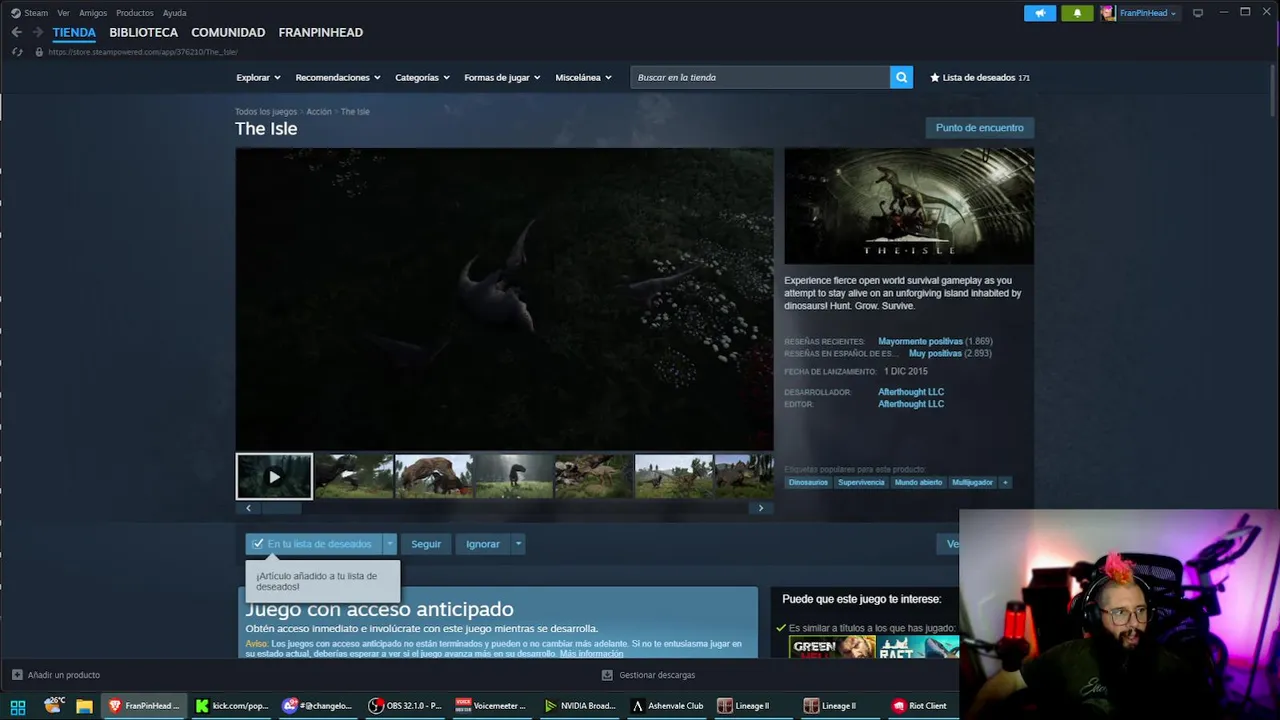The height and width of the screenshot is (720, 1280).
Task: Click the weather widget on taskbar
Action: 53,705
